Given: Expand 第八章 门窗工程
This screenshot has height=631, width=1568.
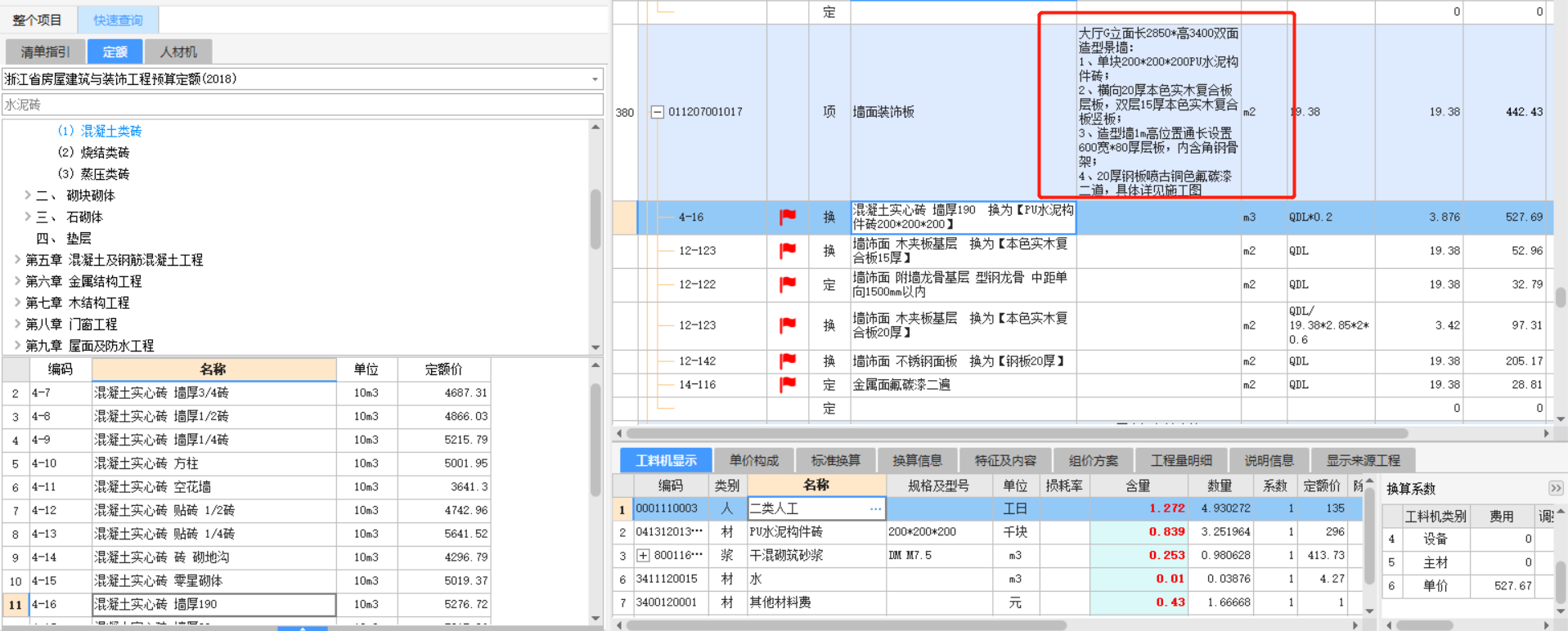Looking at the screenshot, I should coord(17,324).
